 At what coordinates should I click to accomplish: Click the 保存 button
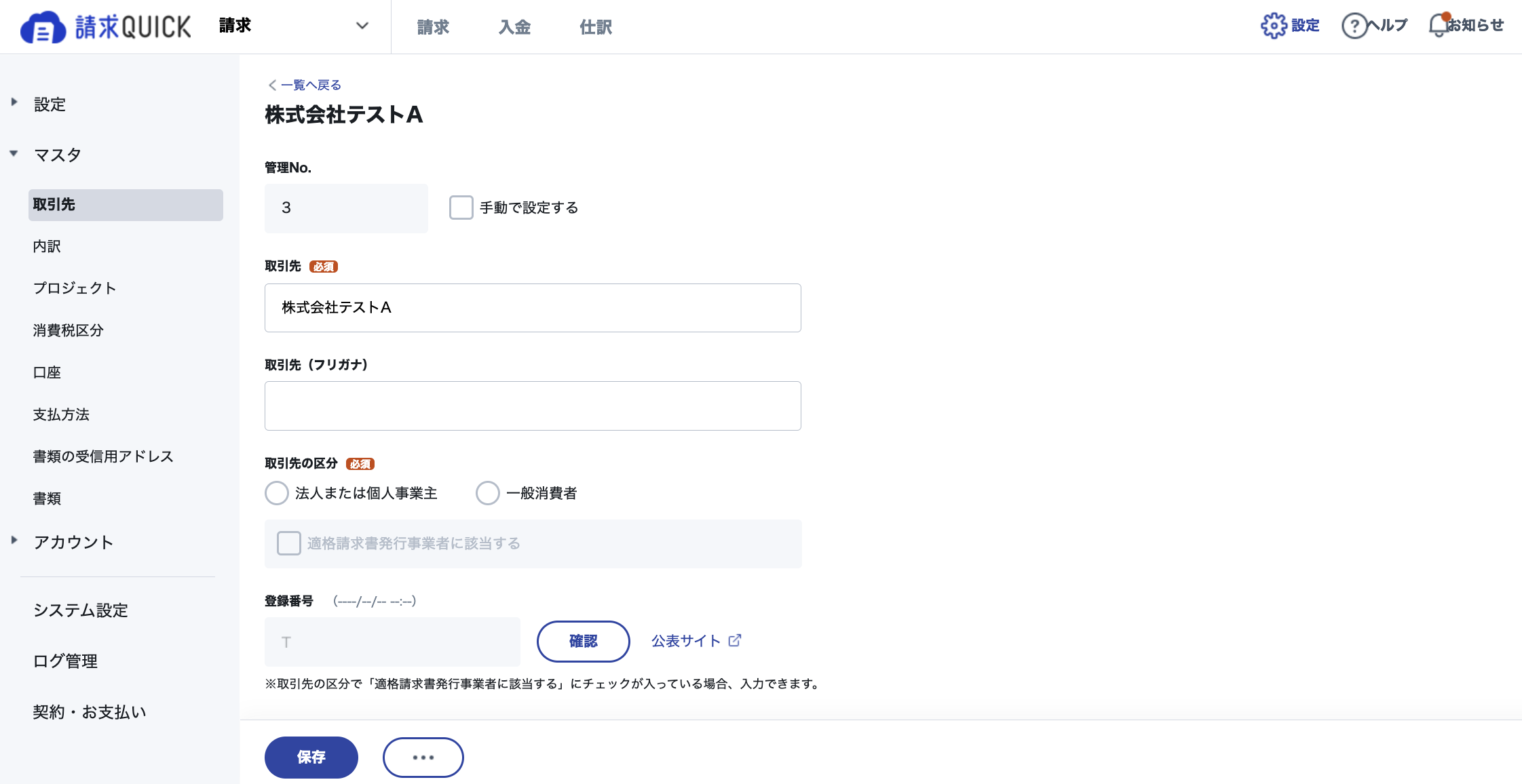[311, 757]
